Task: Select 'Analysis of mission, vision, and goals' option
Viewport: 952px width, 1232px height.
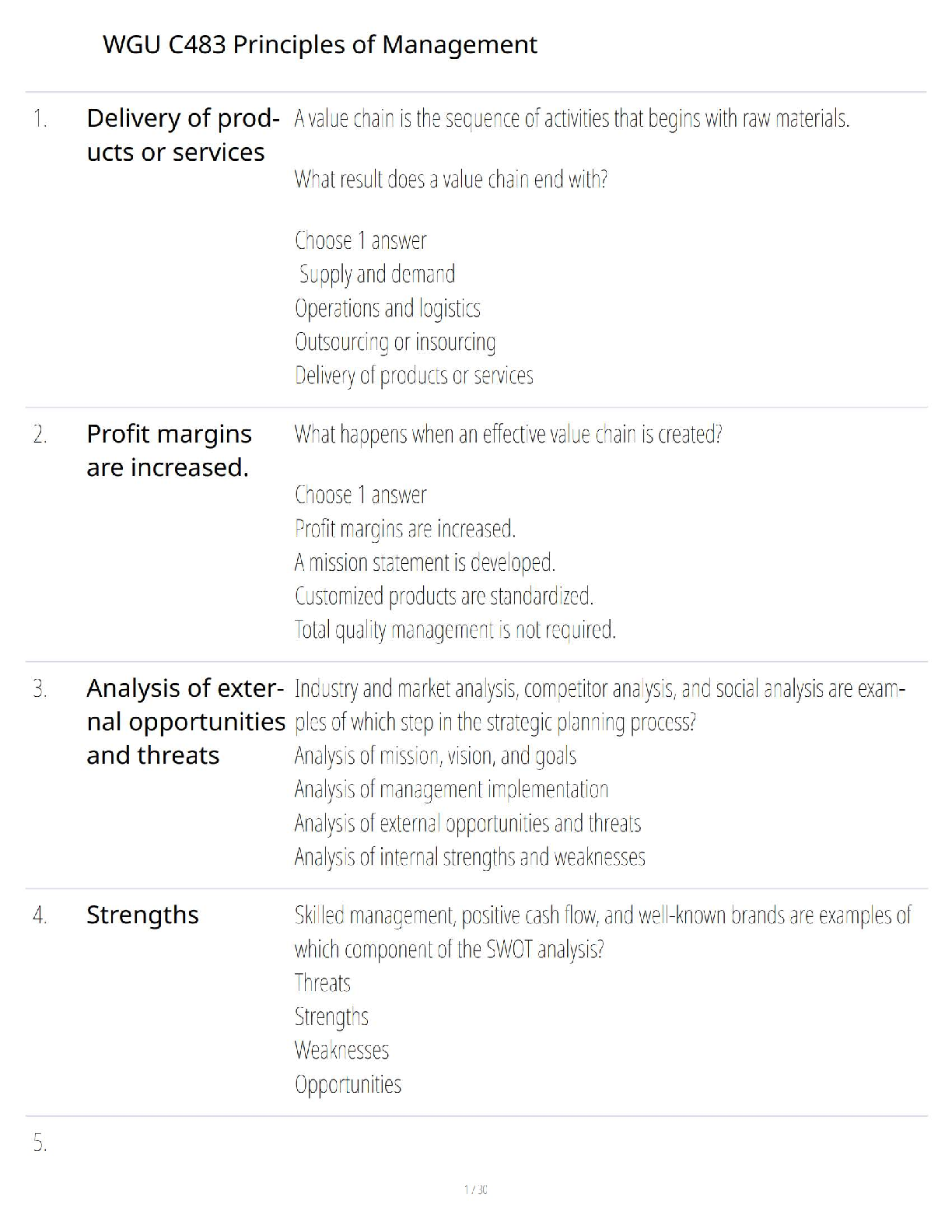Action: point(435,756)
